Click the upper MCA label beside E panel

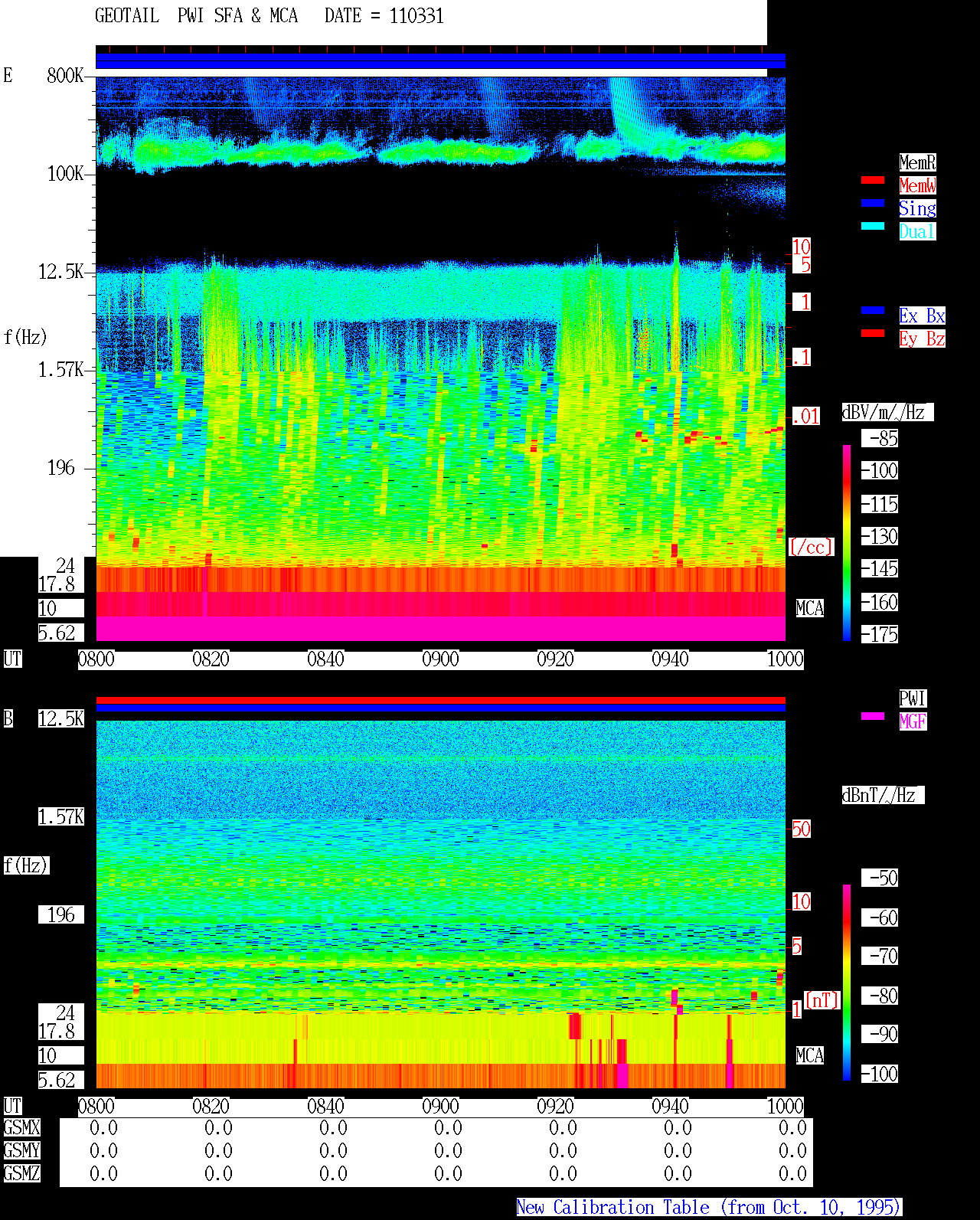pyautogui.click(x=810, y=609)
